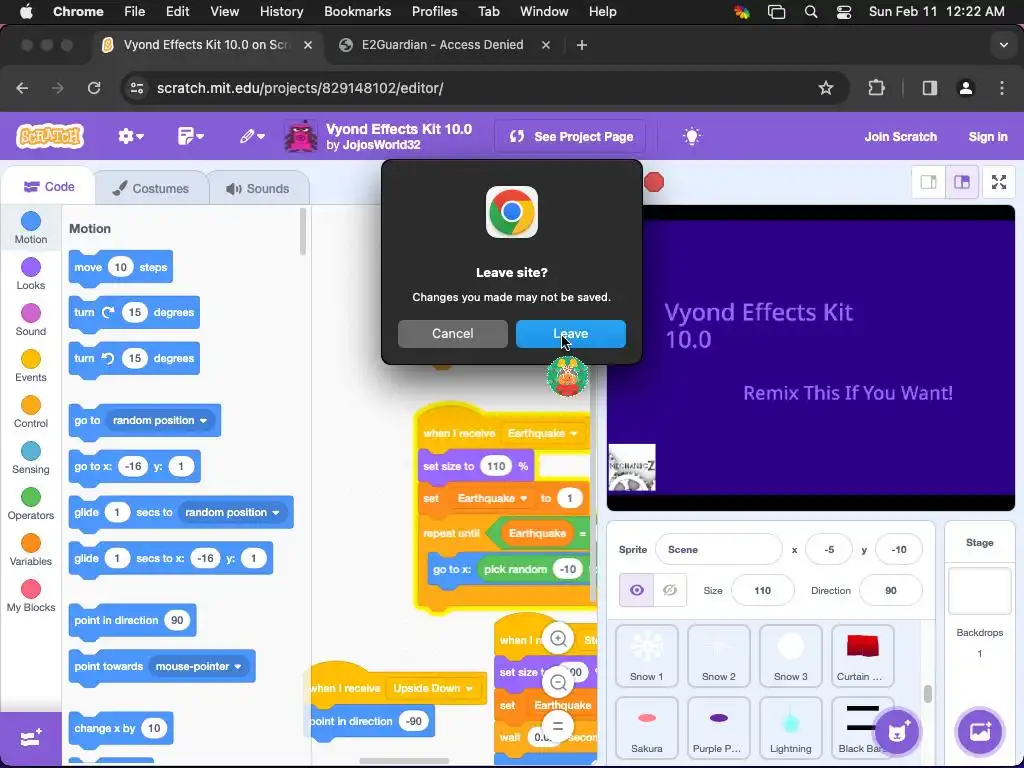
Task: Click the sprite Size field
Action: click(x=762, y=590)
